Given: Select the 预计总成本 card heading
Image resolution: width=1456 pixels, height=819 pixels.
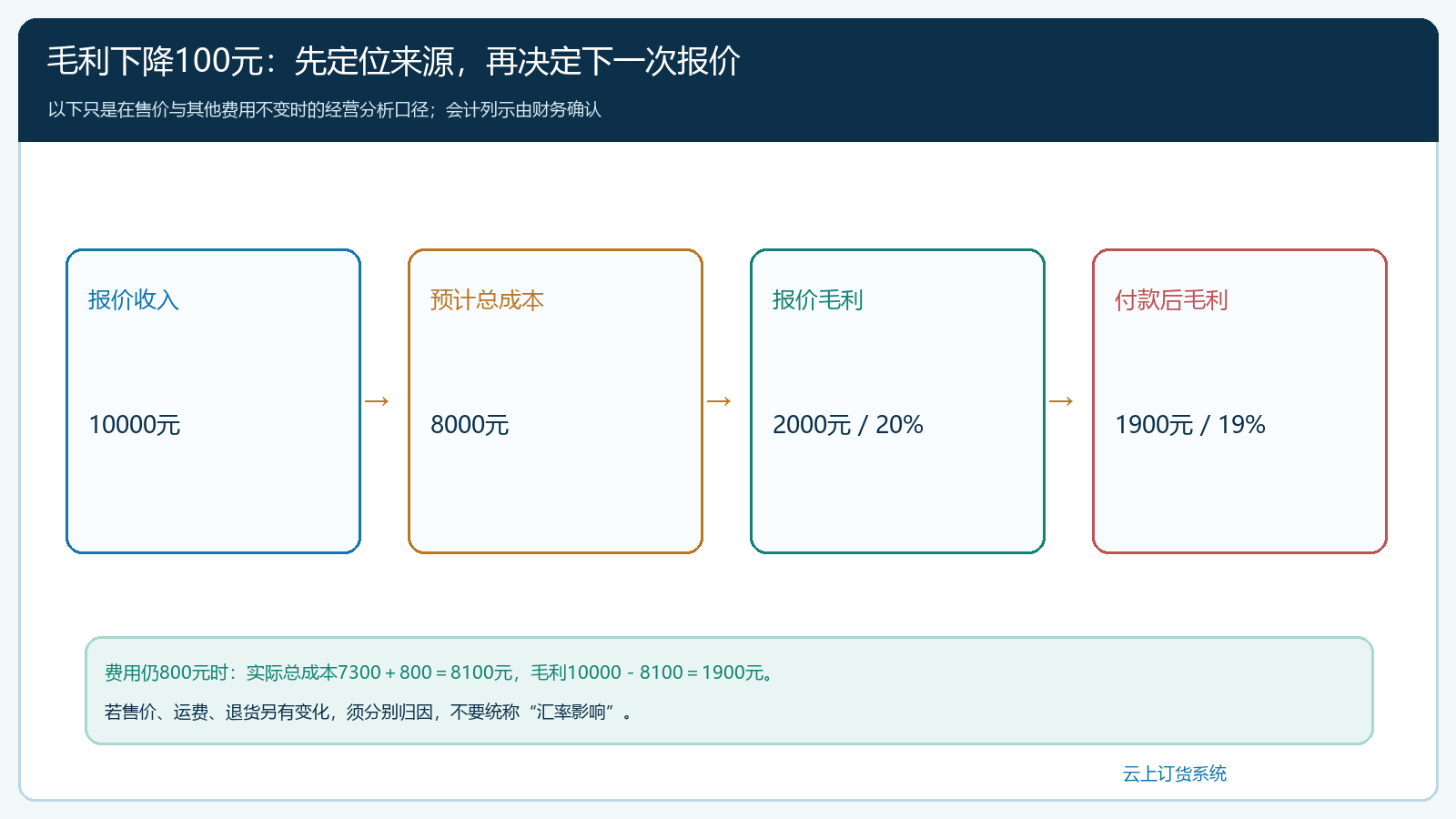Looking at the screenshot, I should [x=487, y=300].
